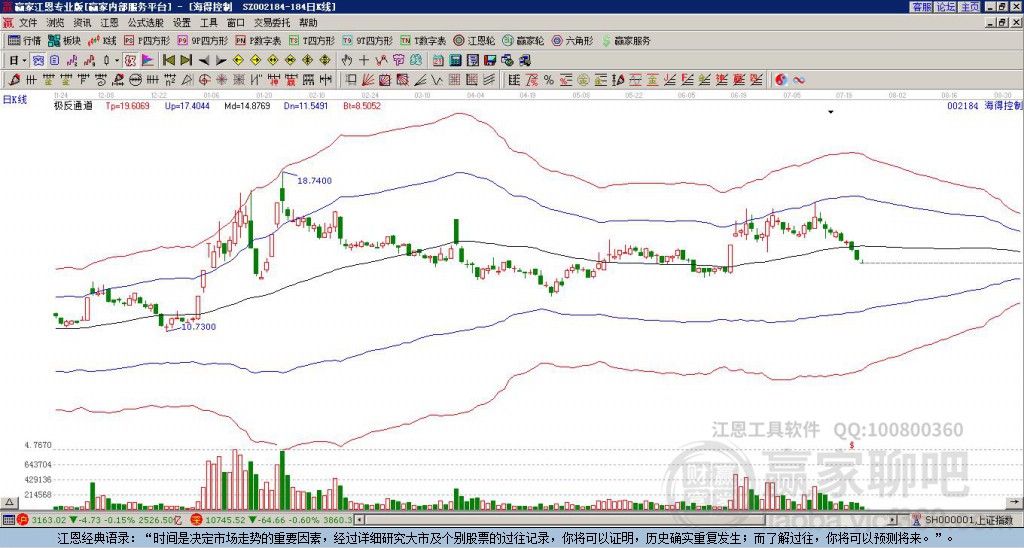
Task: Click the yin-yang taiji icon
Action: [x=780, y=80]
